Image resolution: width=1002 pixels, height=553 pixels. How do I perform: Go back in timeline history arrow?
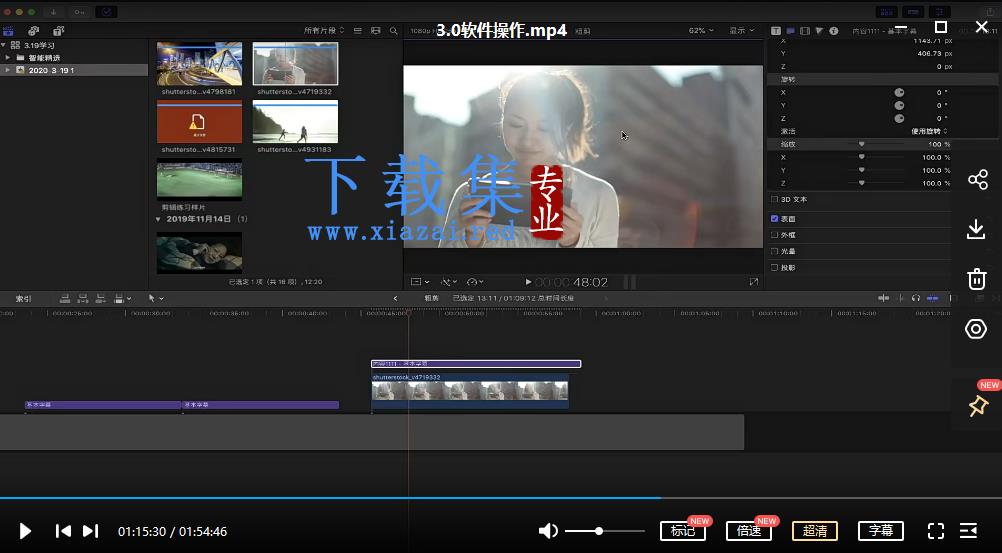coord(395,299)
